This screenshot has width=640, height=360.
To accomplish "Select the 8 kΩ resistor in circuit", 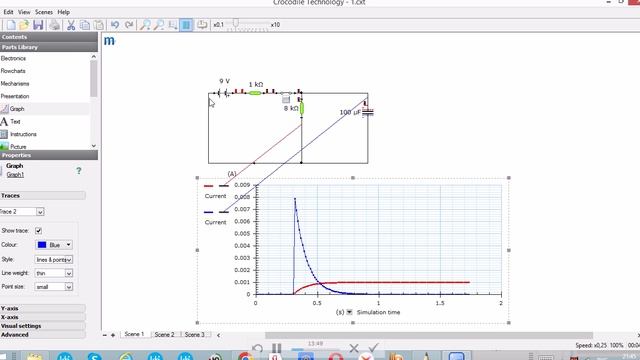I will point(302,109).
